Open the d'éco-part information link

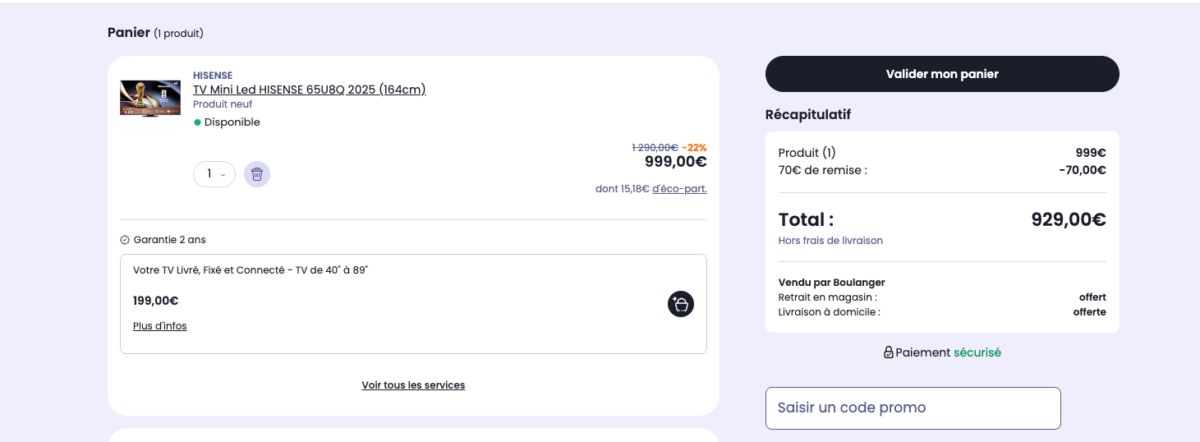[679, 188]
